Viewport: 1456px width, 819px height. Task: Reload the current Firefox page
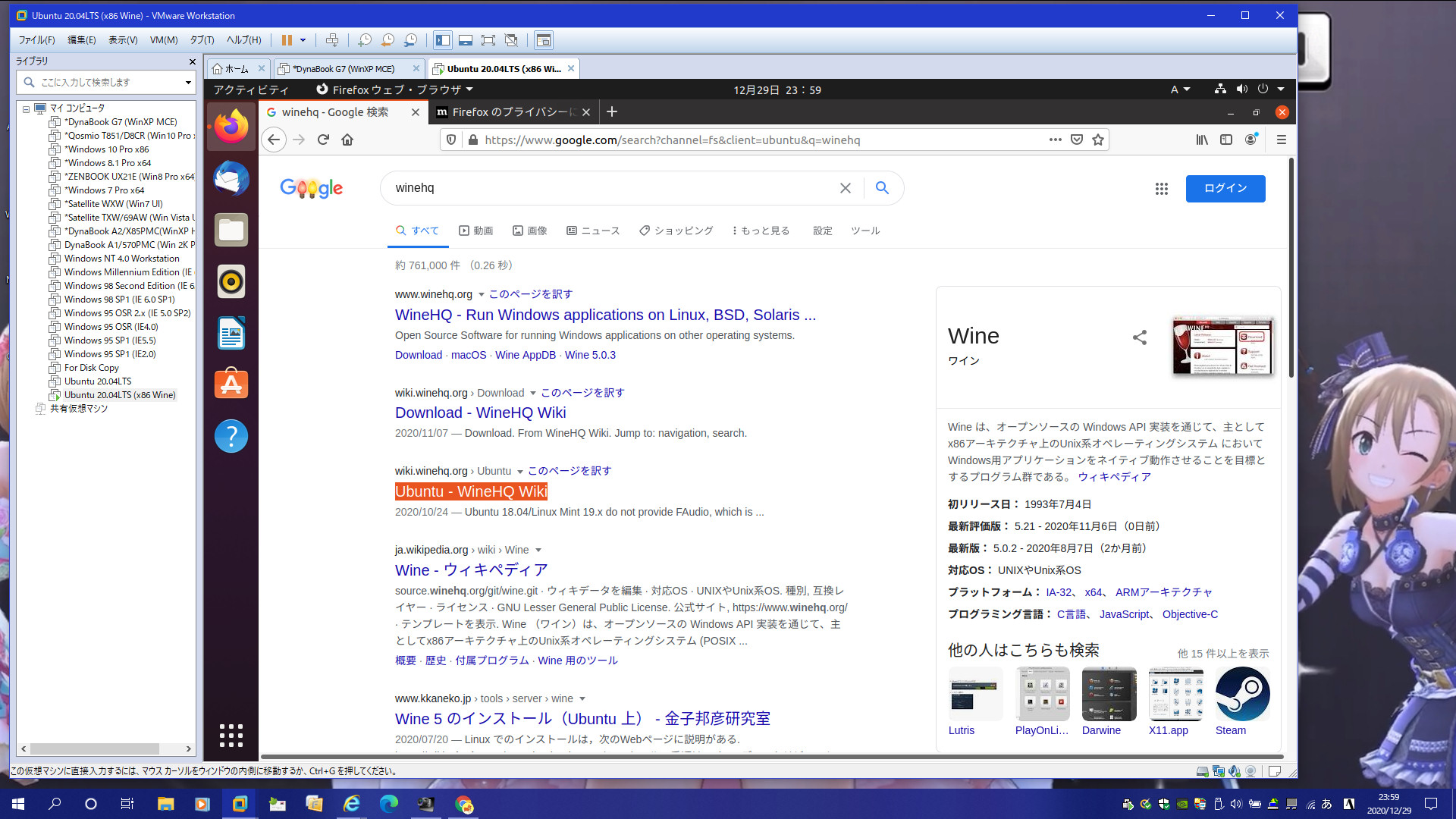[x=323, y=140]
